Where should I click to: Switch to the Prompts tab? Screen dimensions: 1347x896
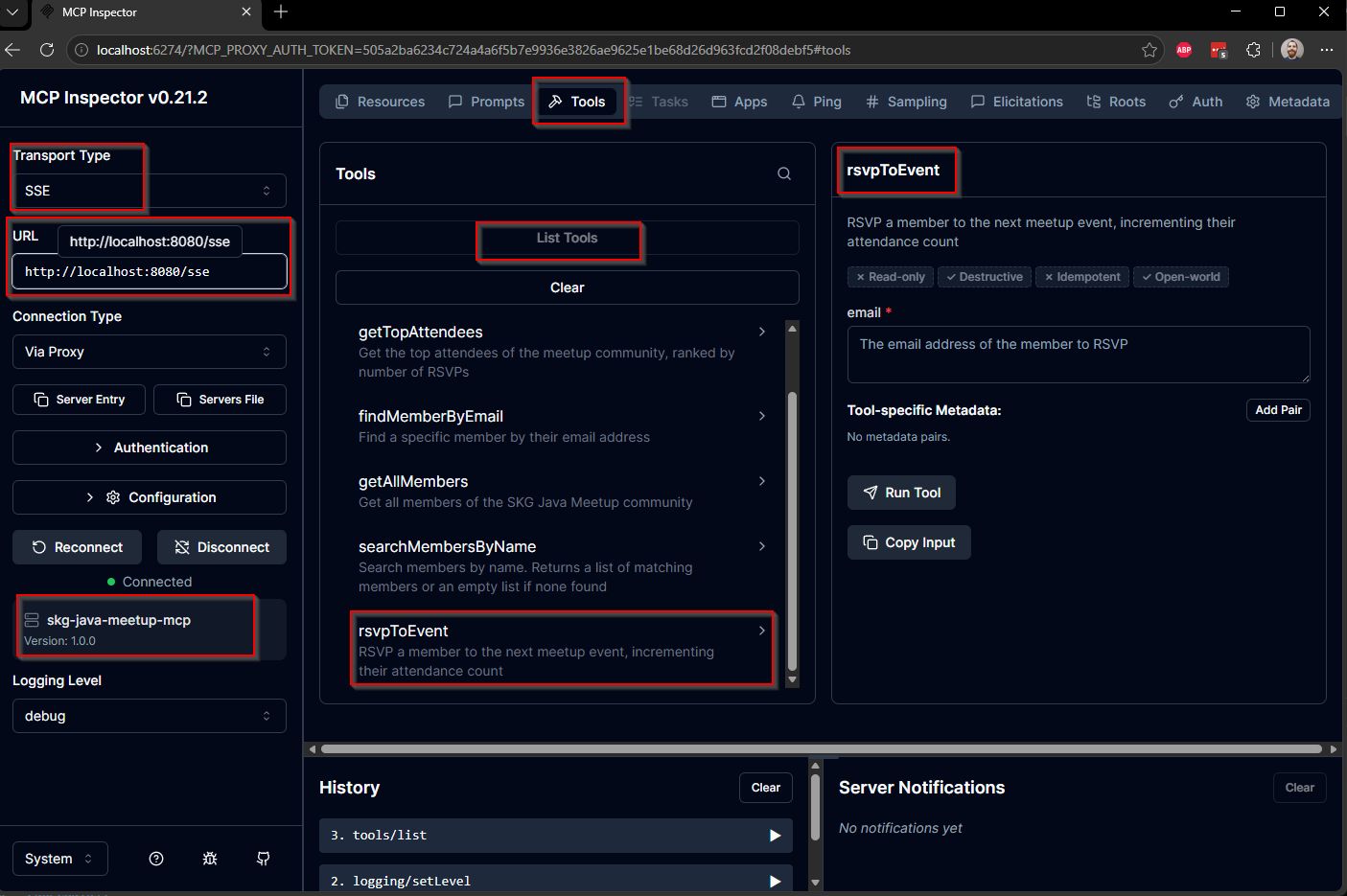486,102
